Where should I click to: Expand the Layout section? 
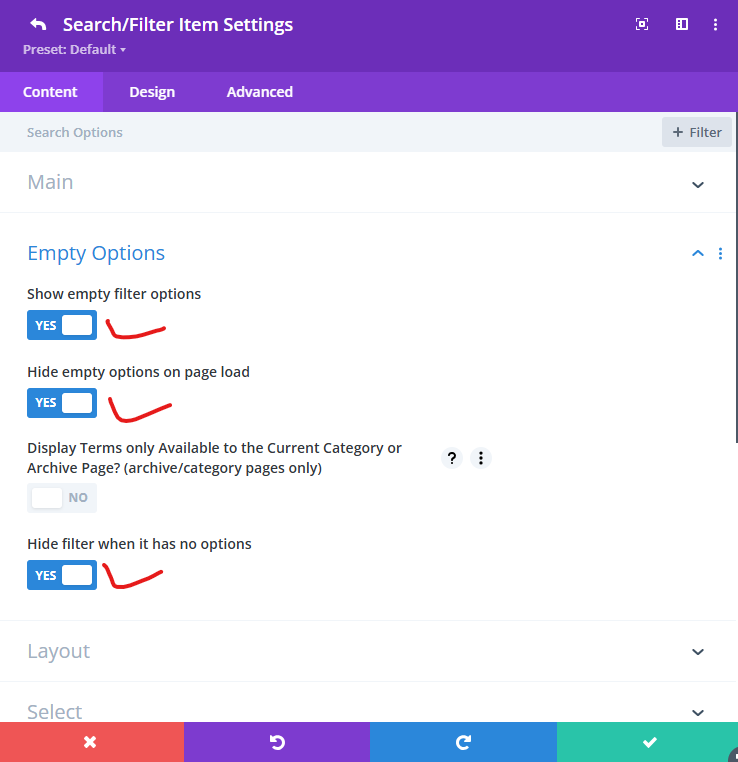698,651
